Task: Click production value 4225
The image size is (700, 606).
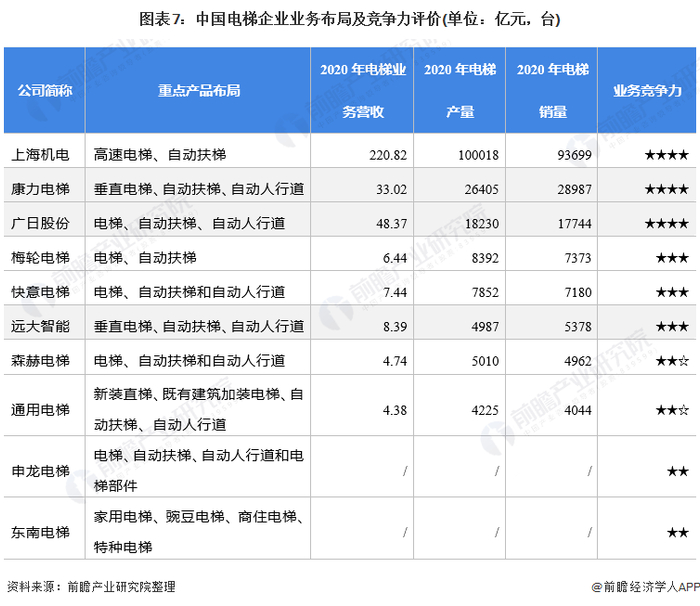Action: coord(485,410)
